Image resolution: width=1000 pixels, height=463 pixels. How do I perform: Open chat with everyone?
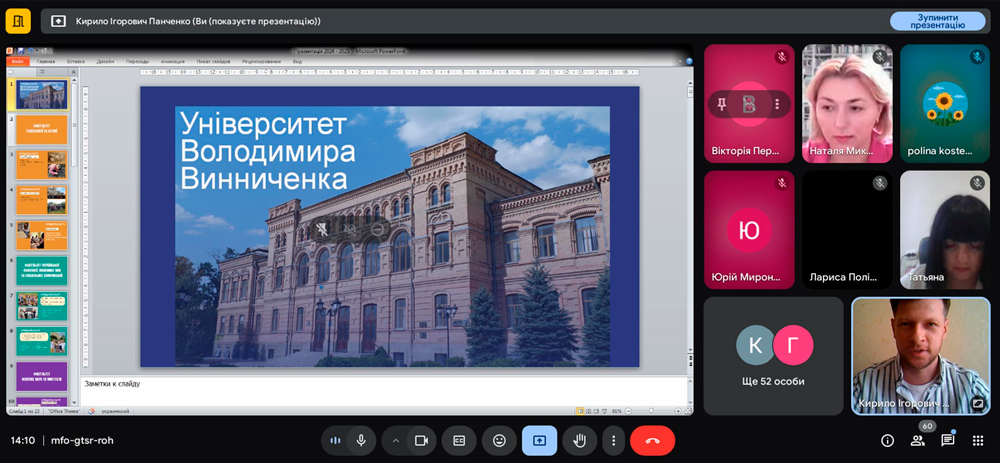point(948,440)
